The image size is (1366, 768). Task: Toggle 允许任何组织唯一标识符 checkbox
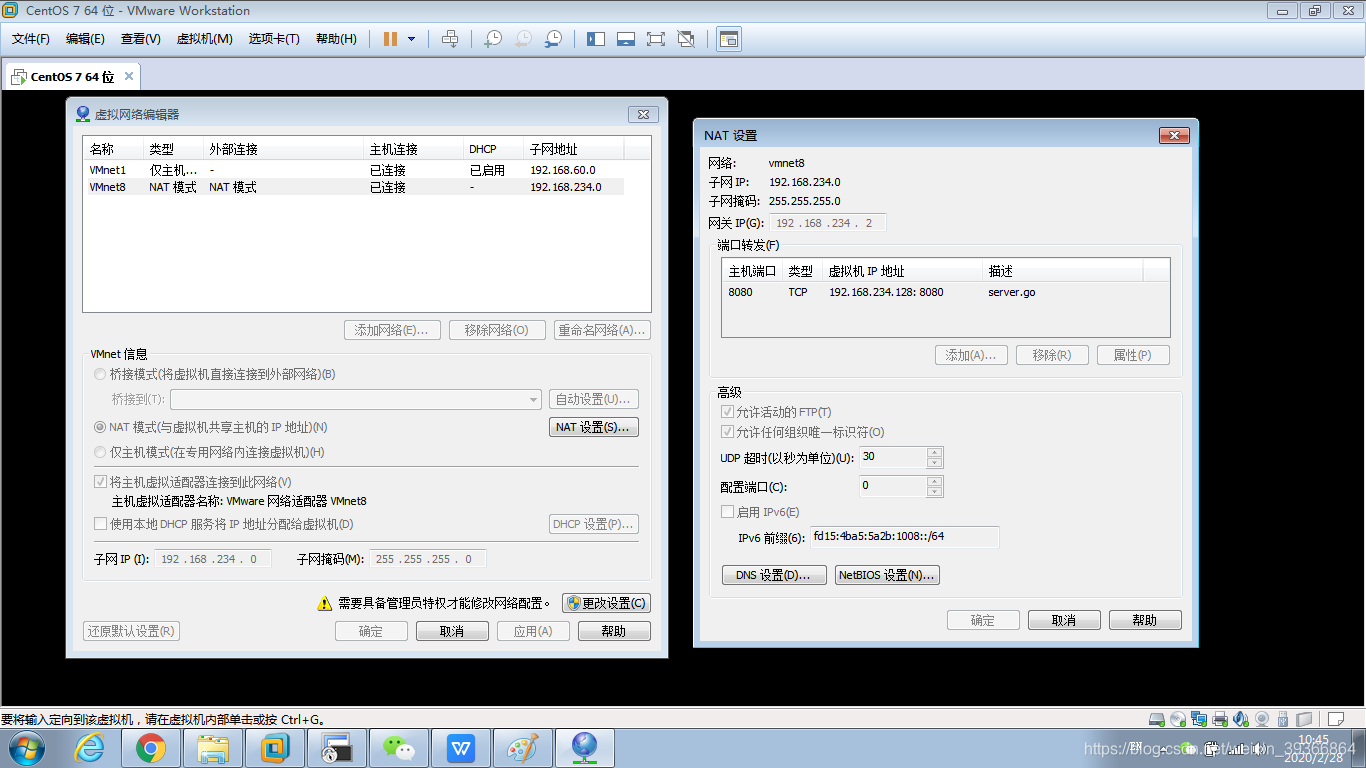728,432
